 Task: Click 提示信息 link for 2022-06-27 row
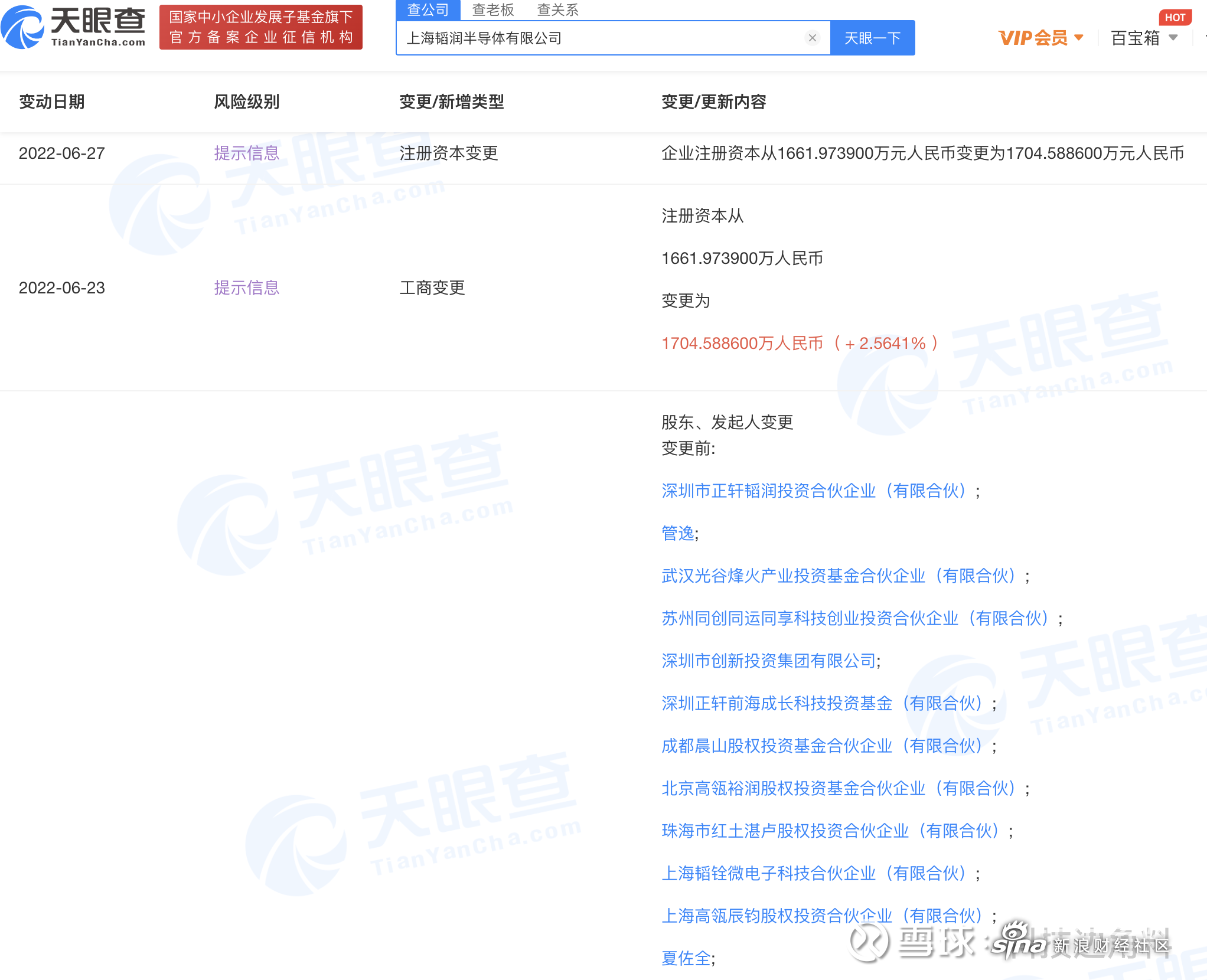pyautogui.click(x=246, y=153)
